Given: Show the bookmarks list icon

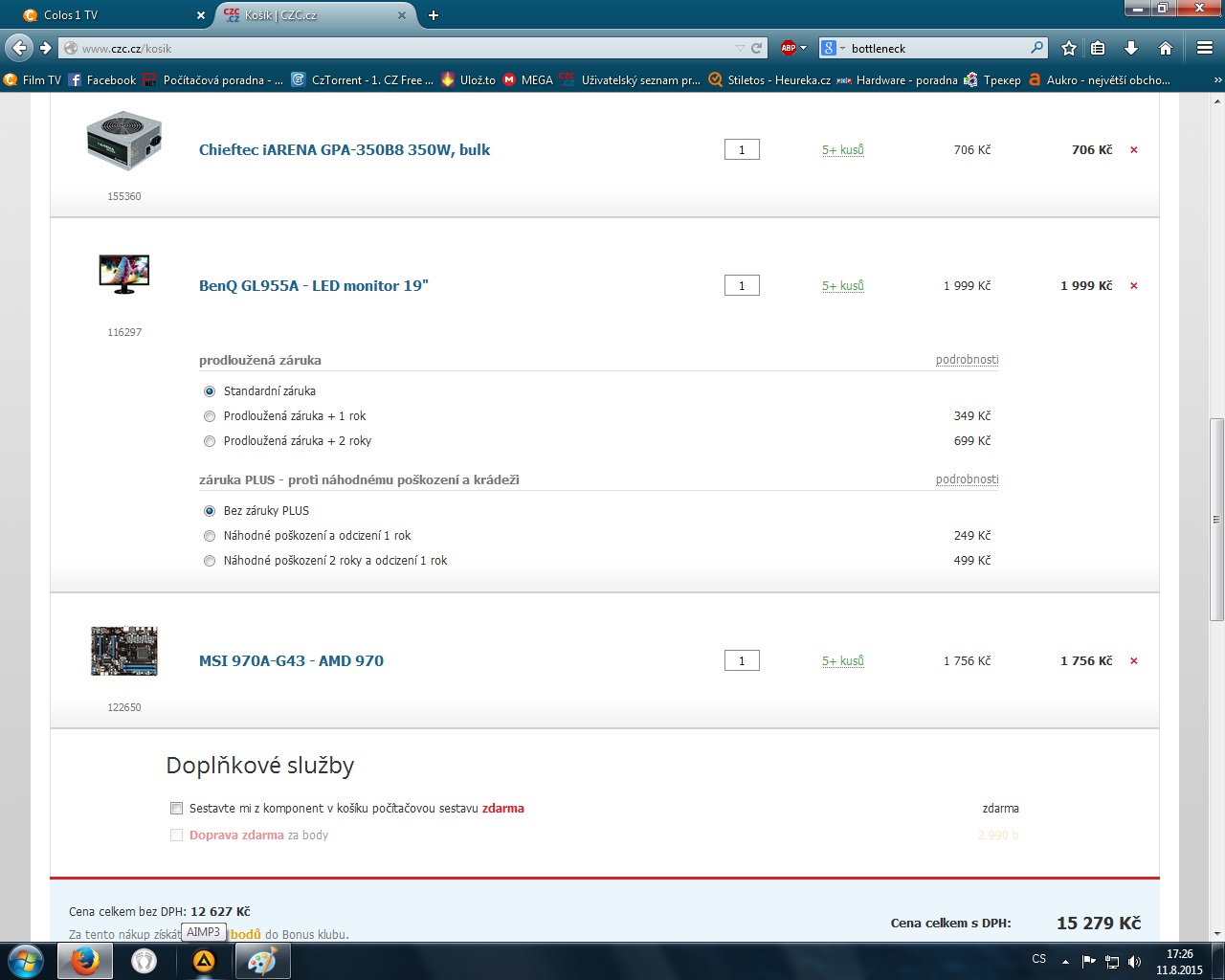Looking at the screenshot, I should click(x=1099, y=48).
